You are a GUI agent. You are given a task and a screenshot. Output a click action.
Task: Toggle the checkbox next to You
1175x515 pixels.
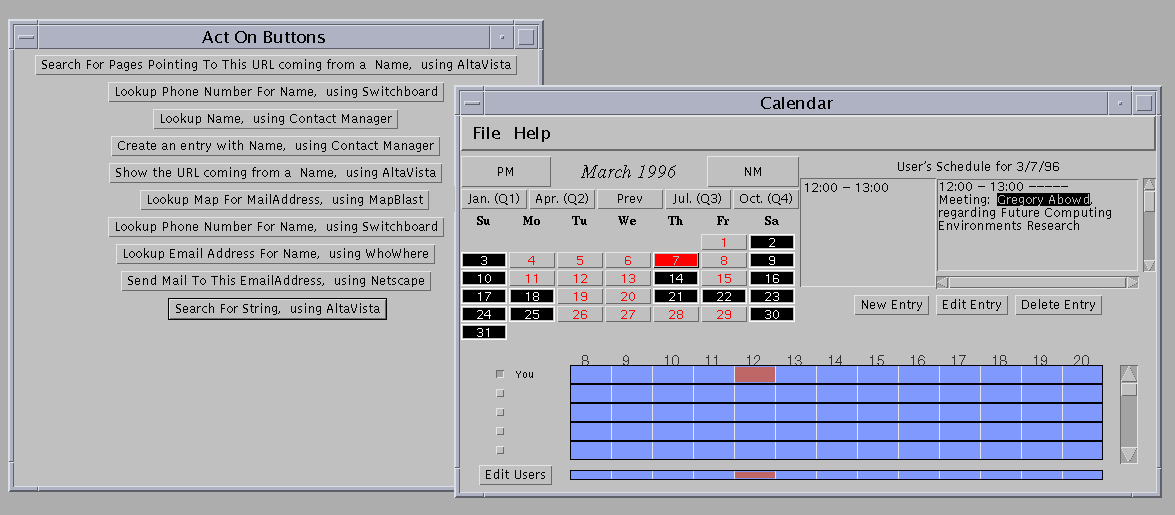point(500,374)
